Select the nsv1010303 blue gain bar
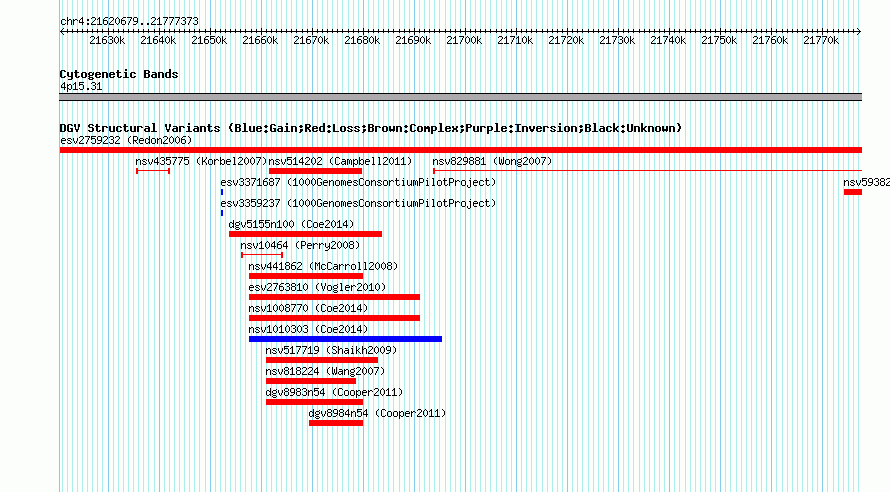The image size is (890, 492). pos(345,339)
